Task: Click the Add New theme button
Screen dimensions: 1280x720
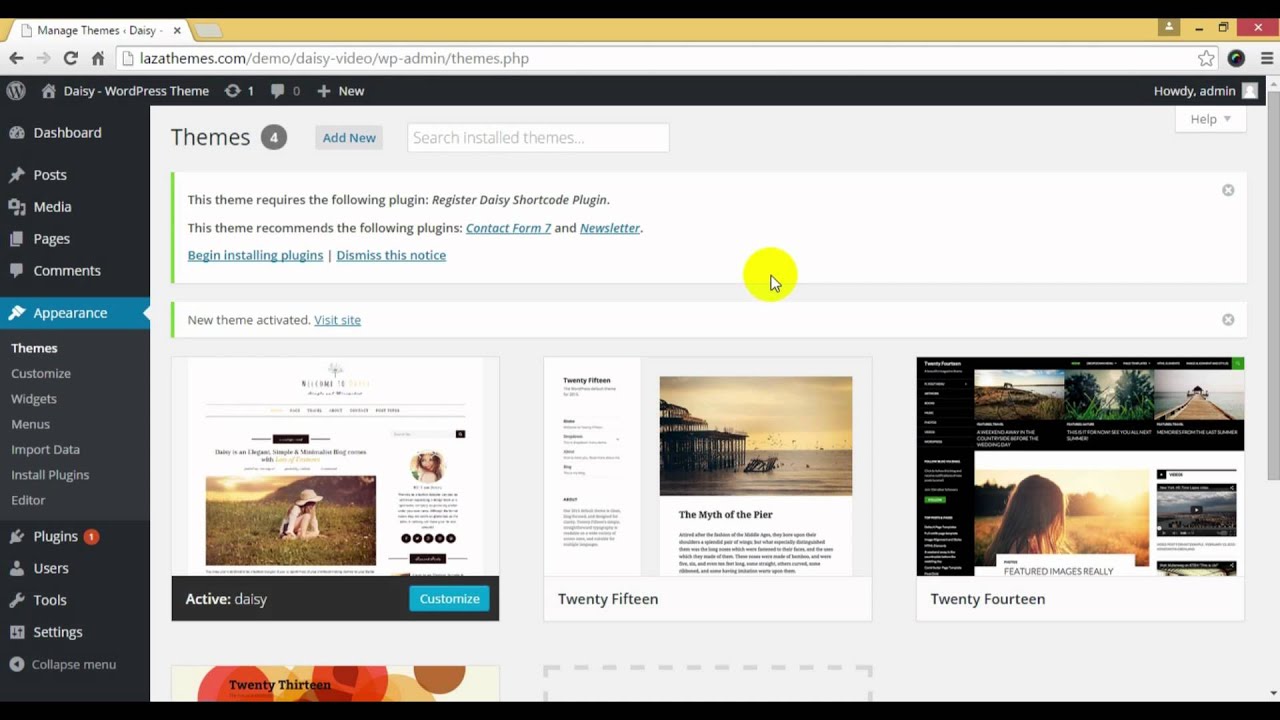Action: click(x=349, y=138)
